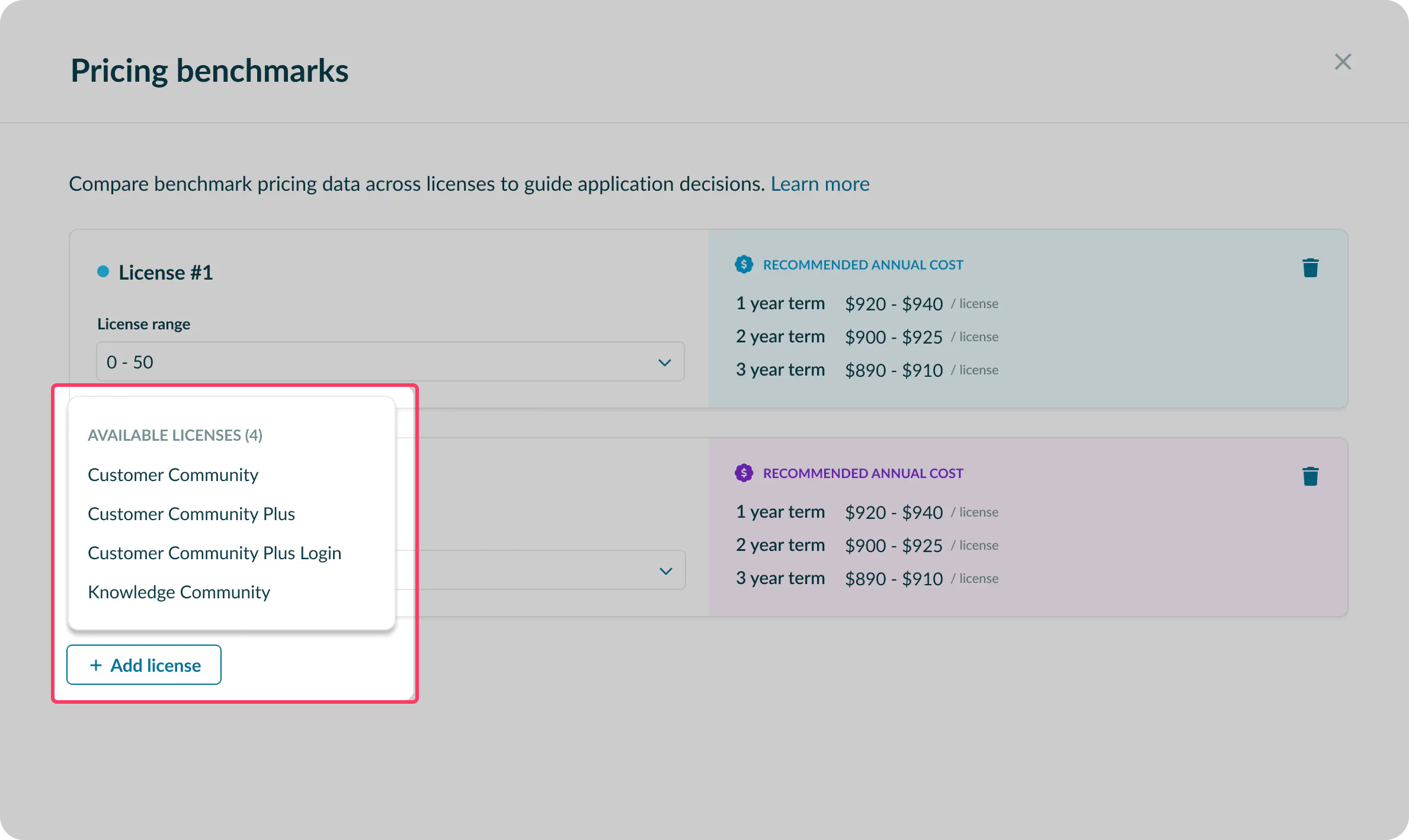Click the chevron arrow of License #1 range
Screen dimensions: 1409x840
(x=664, y=362)
